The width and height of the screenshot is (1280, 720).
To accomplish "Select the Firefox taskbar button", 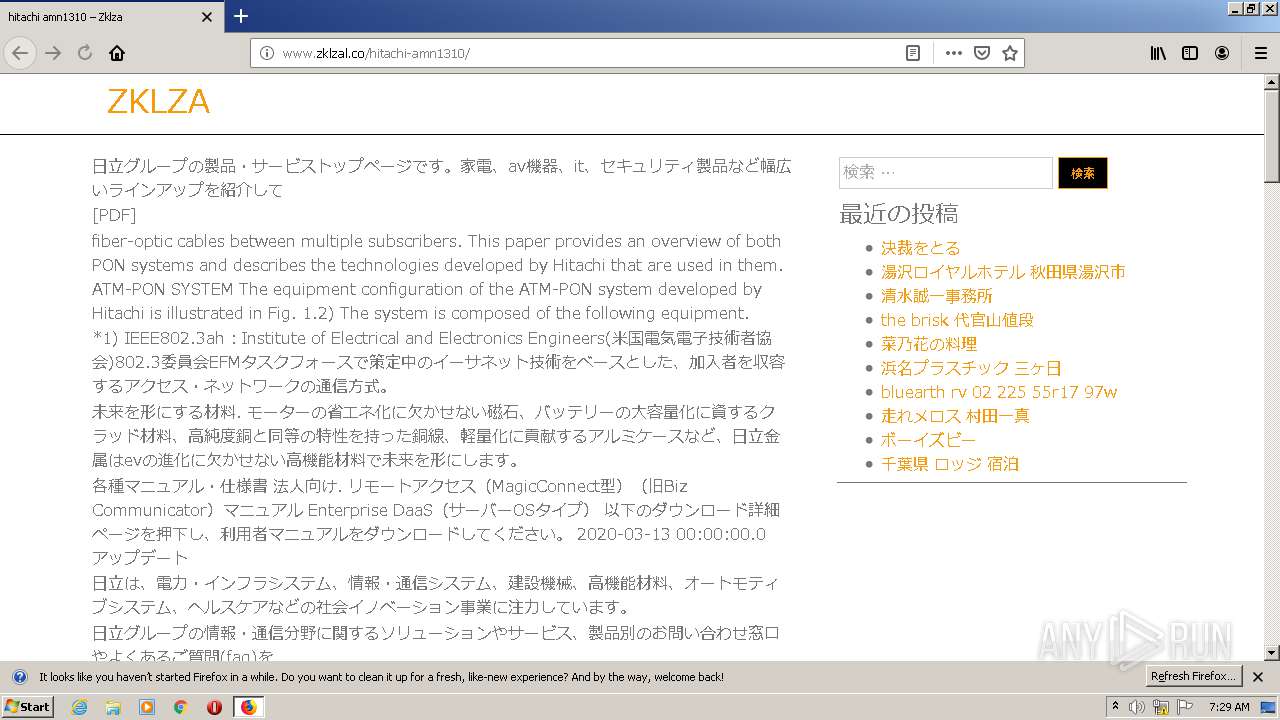I will 248,707.
